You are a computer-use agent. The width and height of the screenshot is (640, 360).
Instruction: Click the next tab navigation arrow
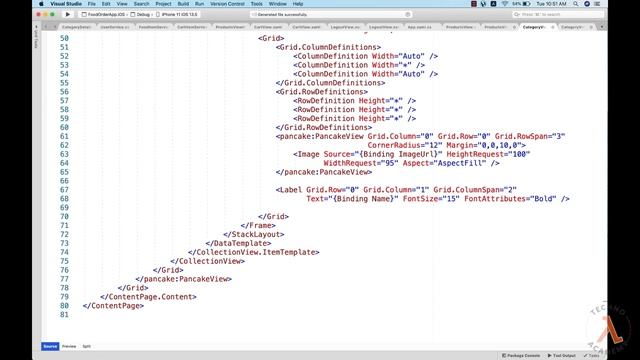pyautogui.click(x=54, y=27)
